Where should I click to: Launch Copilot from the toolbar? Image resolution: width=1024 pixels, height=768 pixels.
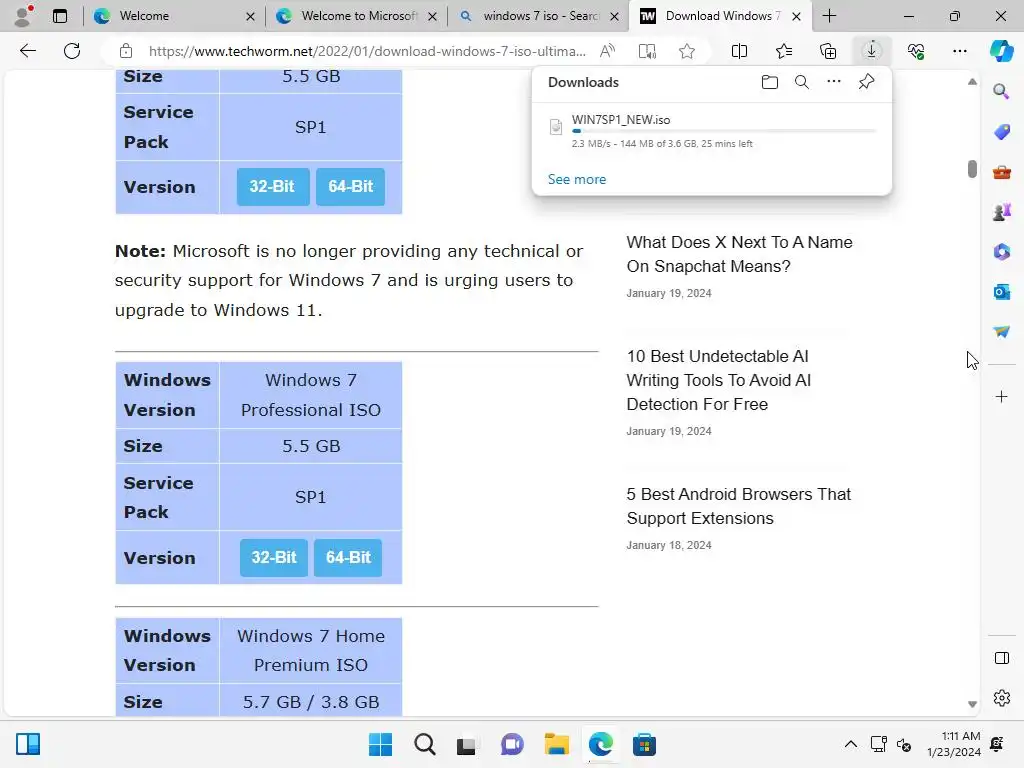coord(1001,51)
